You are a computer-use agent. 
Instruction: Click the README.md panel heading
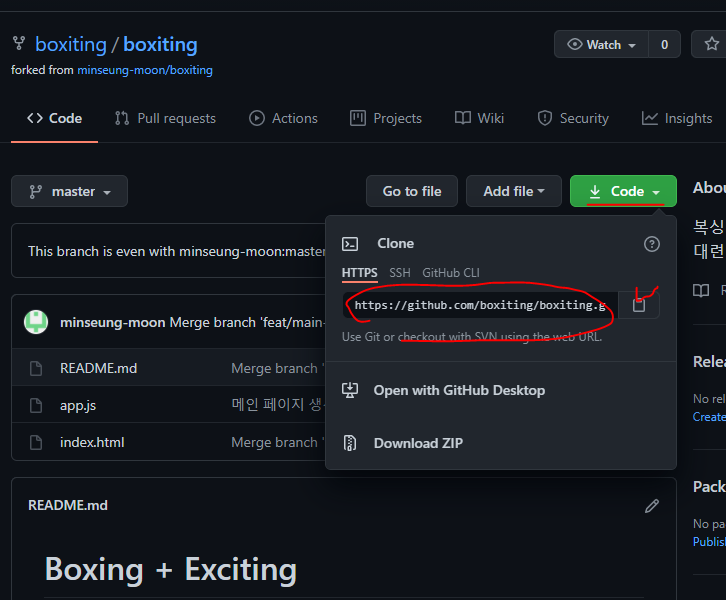coord(68,505)
